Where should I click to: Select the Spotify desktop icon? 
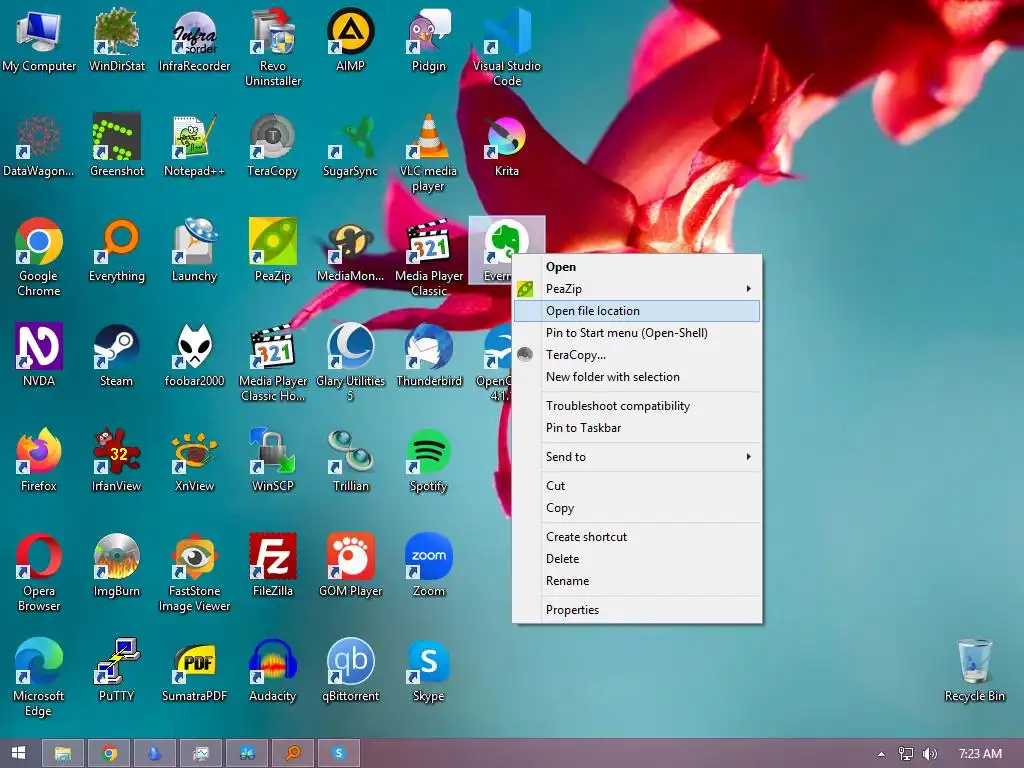click(x=428, y=460)
